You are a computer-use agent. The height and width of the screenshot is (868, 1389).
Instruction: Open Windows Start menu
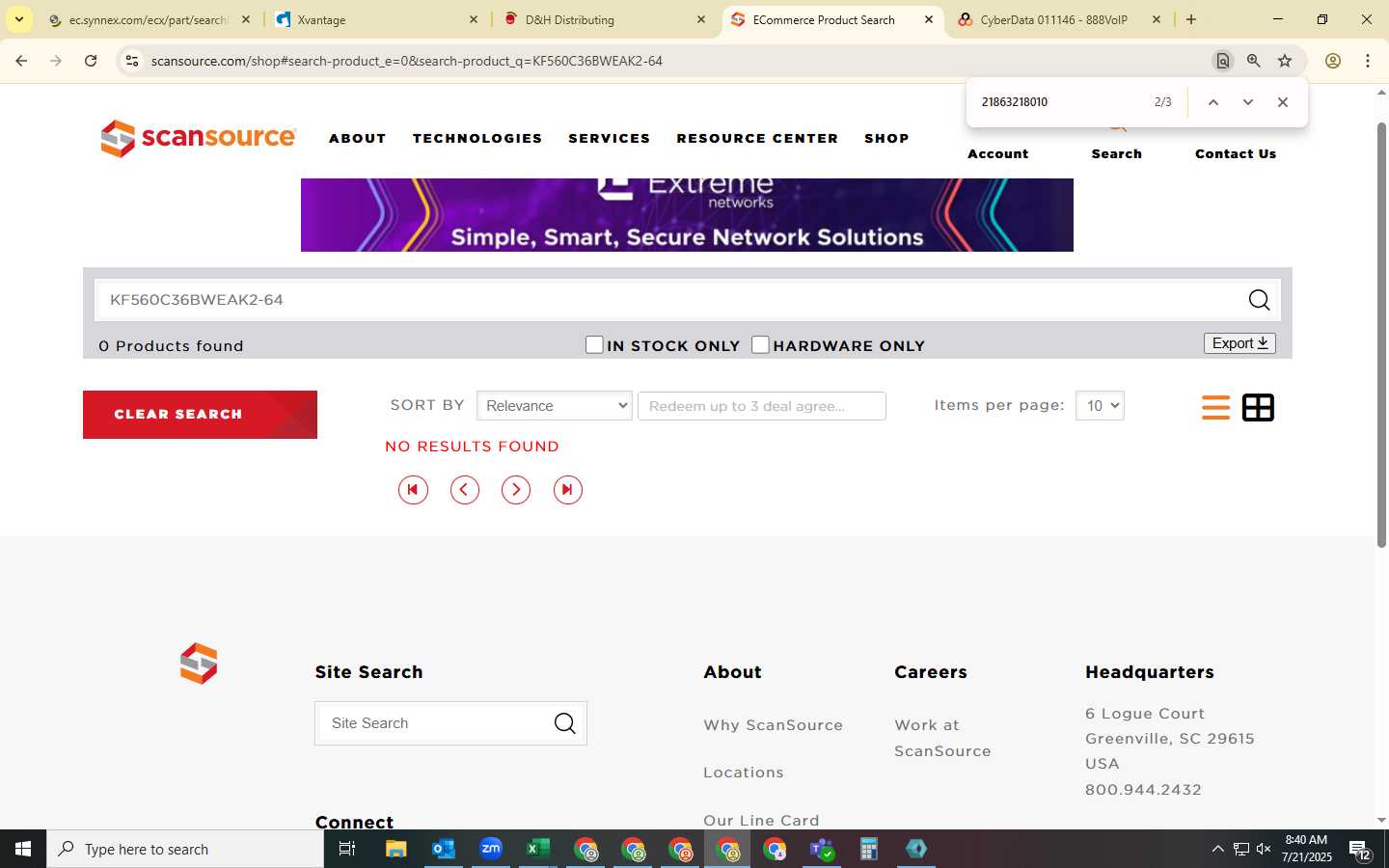(23, 849)
